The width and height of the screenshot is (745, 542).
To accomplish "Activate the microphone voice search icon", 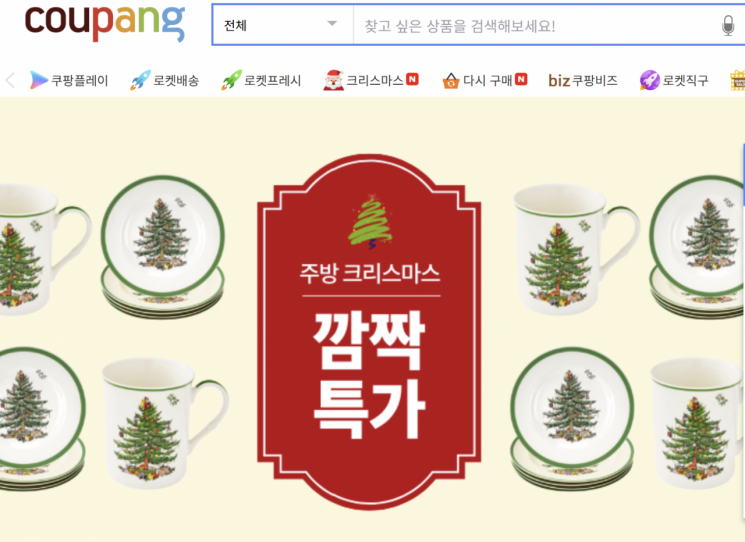I will click(727, 26).
